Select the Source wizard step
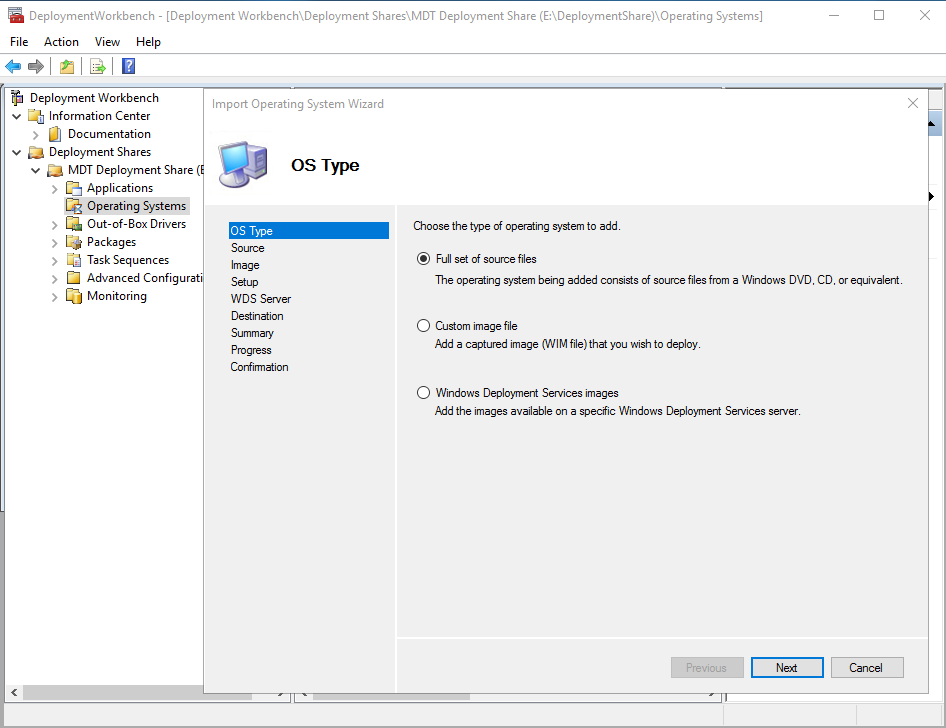The height and width of the screenshot is (728, 946). (247, 248)
